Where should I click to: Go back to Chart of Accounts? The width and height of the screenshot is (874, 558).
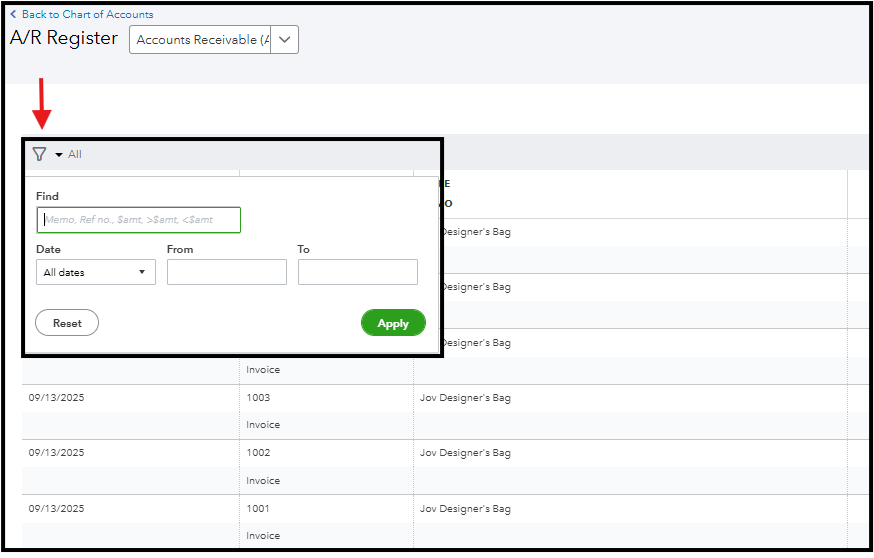coord(87,14)
